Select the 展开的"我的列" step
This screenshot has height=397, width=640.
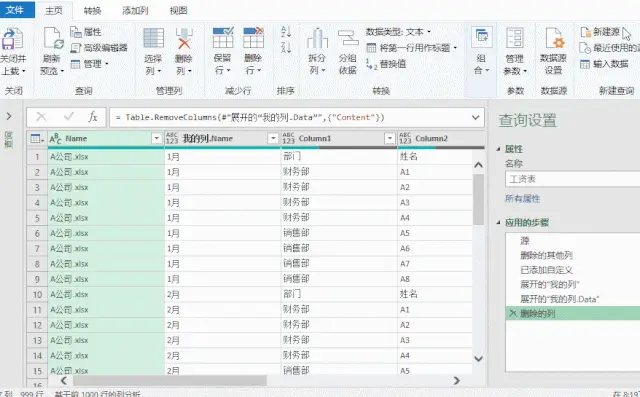pyautogui.click(x=550, y=284)
